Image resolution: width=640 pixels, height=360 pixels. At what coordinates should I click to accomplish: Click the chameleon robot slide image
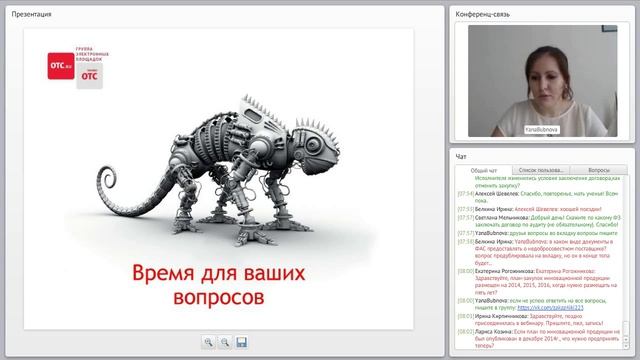click(218, 171)
